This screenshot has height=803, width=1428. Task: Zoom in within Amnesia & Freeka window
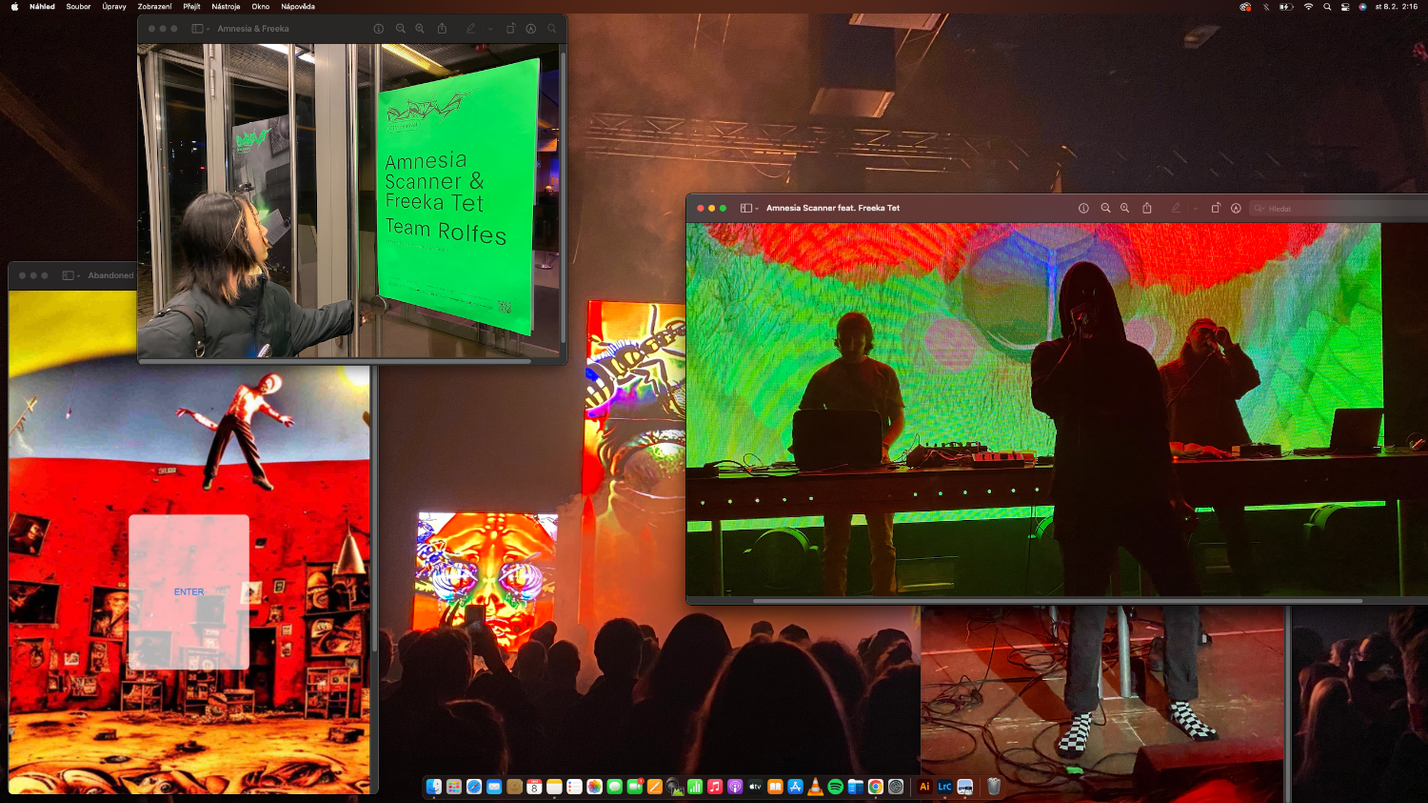point(420,29)
